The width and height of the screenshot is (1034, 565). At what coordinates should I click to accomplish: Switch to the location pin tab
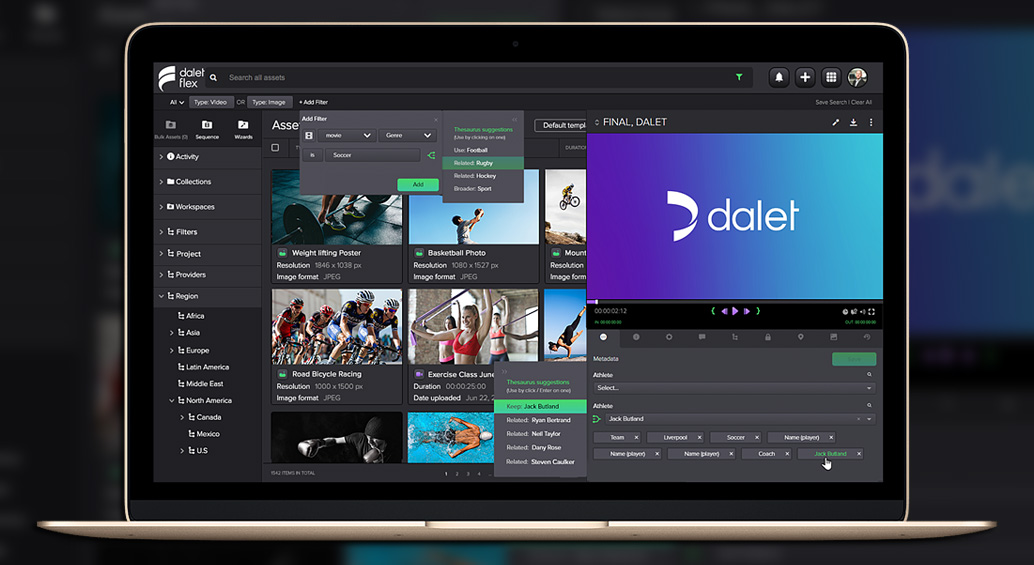coord(801,337)
